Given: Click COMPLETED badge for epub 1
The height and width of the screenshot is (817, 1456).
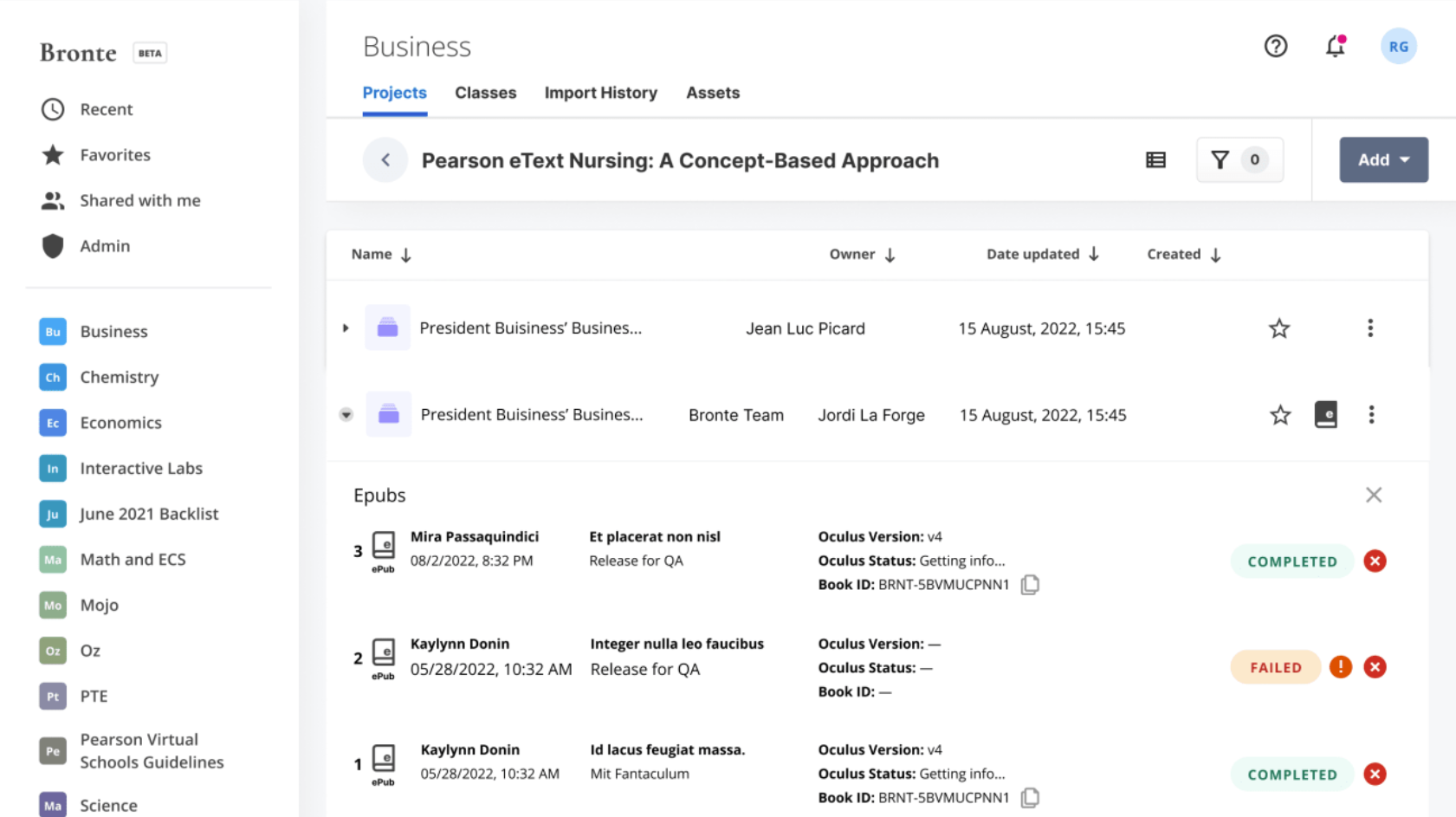Looking at the screenshot, I should (x=1291, y=775).
